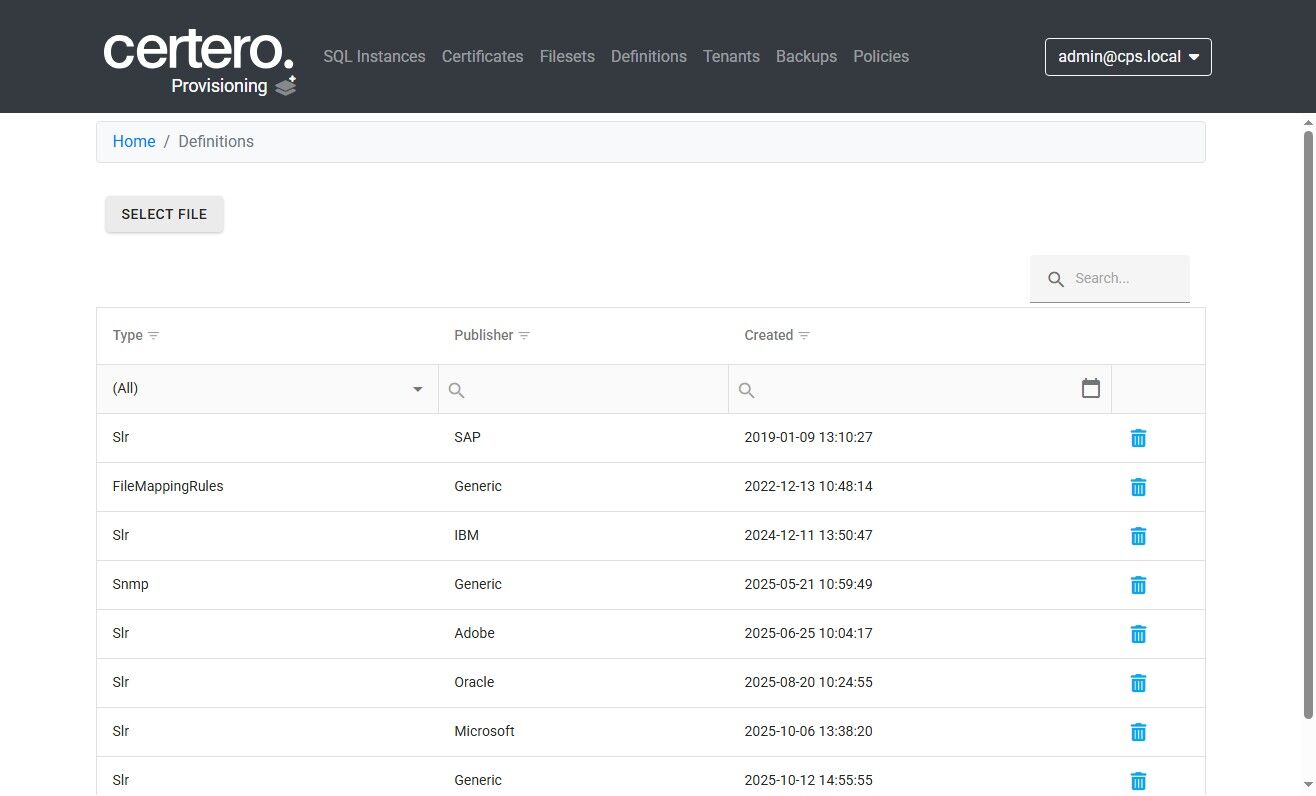This screenshot has width=1316, height=796.
Task: Click the Search input field
Action: click(x=1125, y=279)
